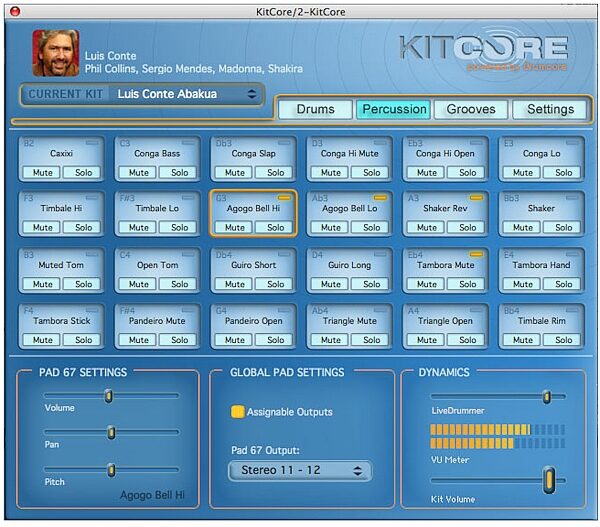This screenshot has width=600, height=527.
Task: Trigger the Conga Bass pad name
Action: (157, 153)
